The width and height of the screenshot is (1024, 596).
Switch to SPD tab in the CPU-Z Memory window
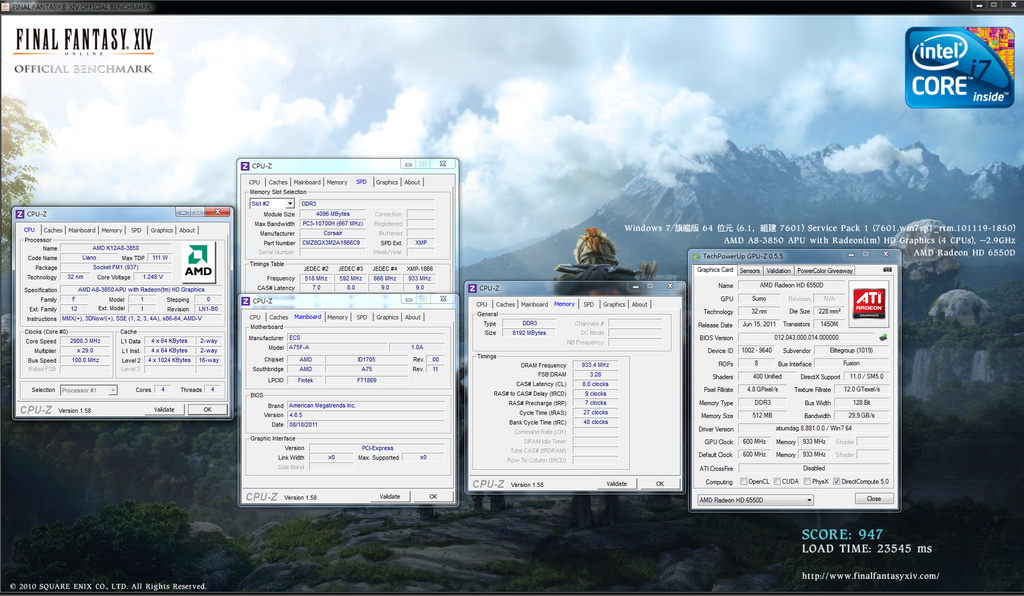(x=588, y=305)
